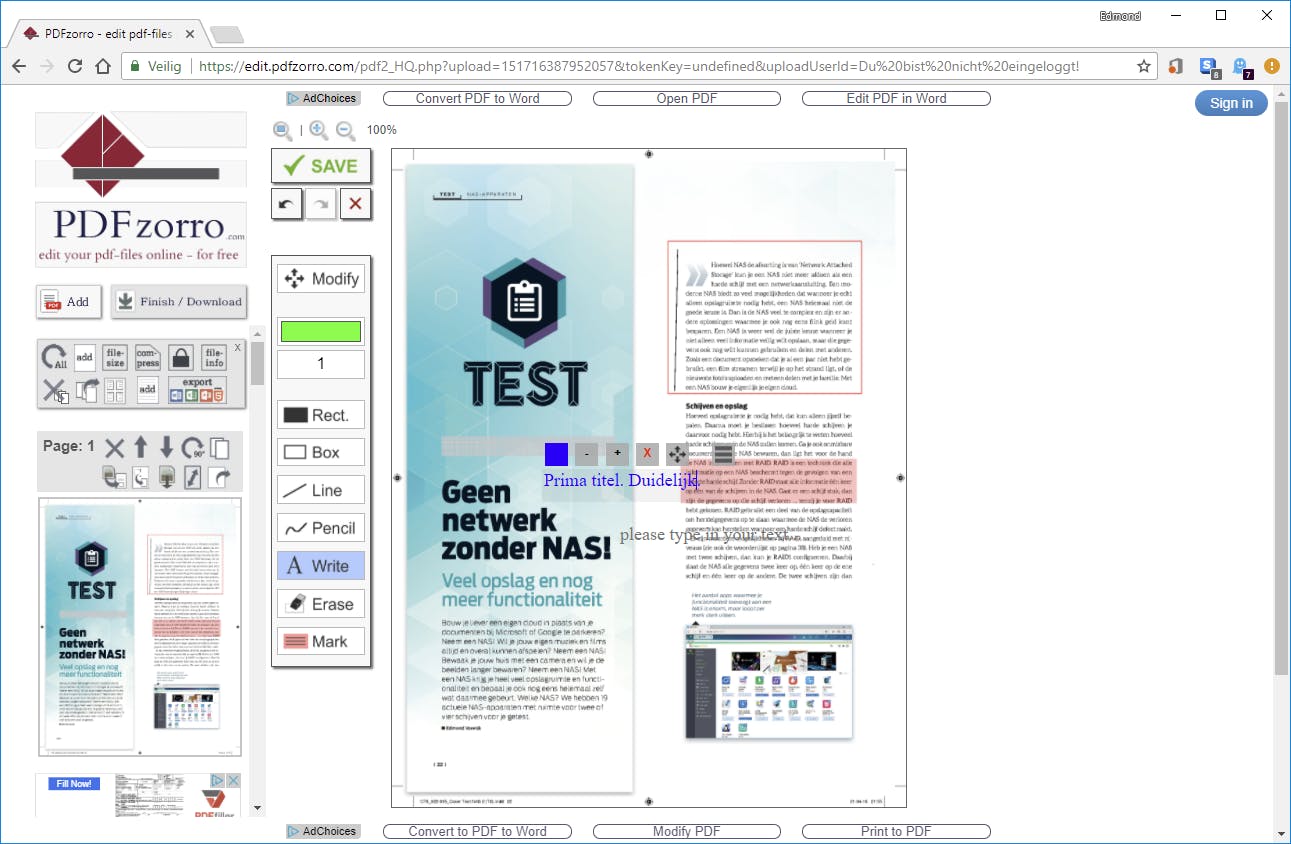
Task: Move Page 1 down with down arrow
Action: [x=167, y=448]
